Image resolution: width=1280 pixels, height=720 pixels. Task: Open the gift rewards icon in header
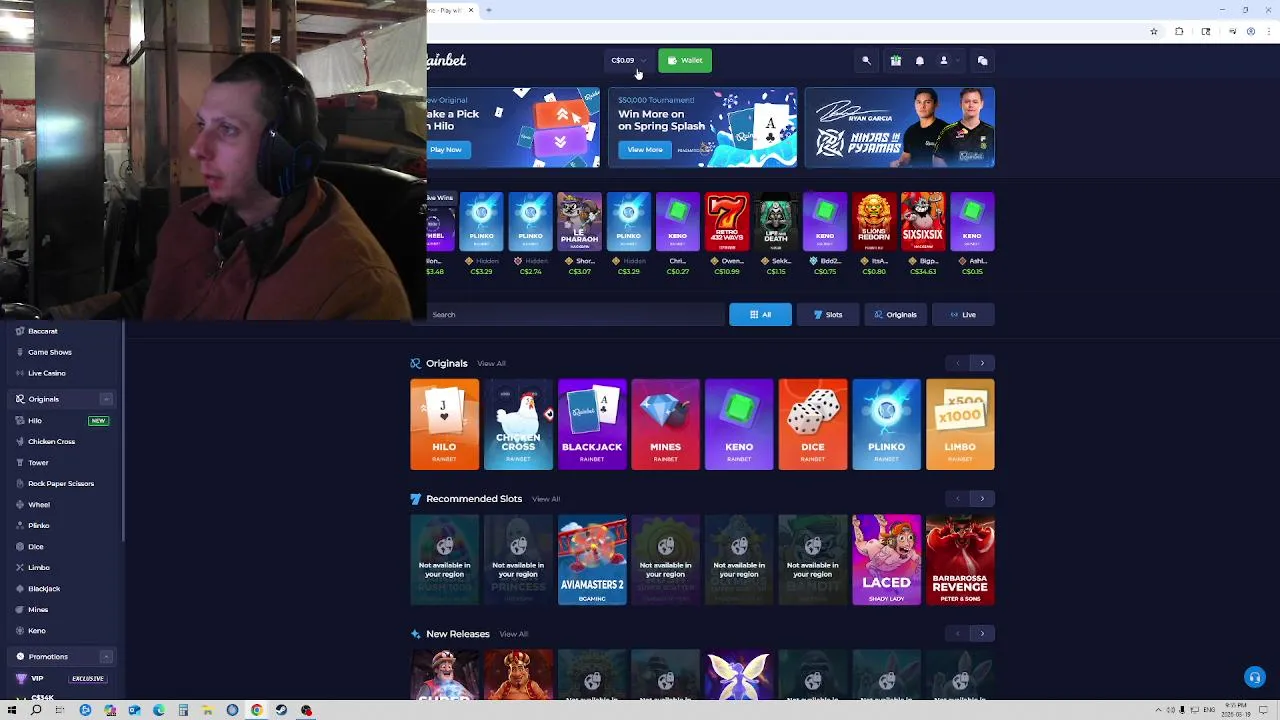(896, 61)
